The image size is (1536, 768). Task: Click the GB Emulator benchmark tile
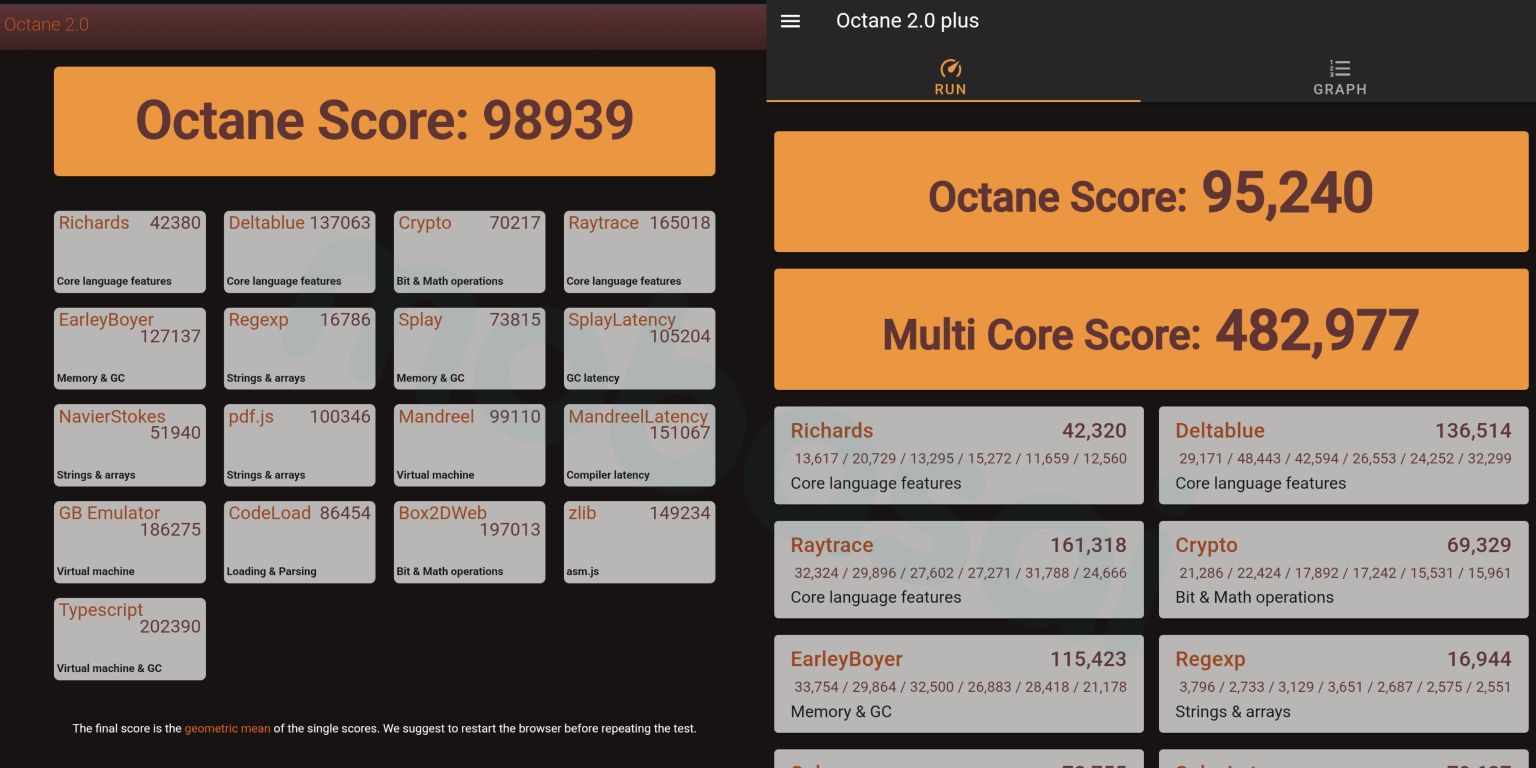pos(129,542)
